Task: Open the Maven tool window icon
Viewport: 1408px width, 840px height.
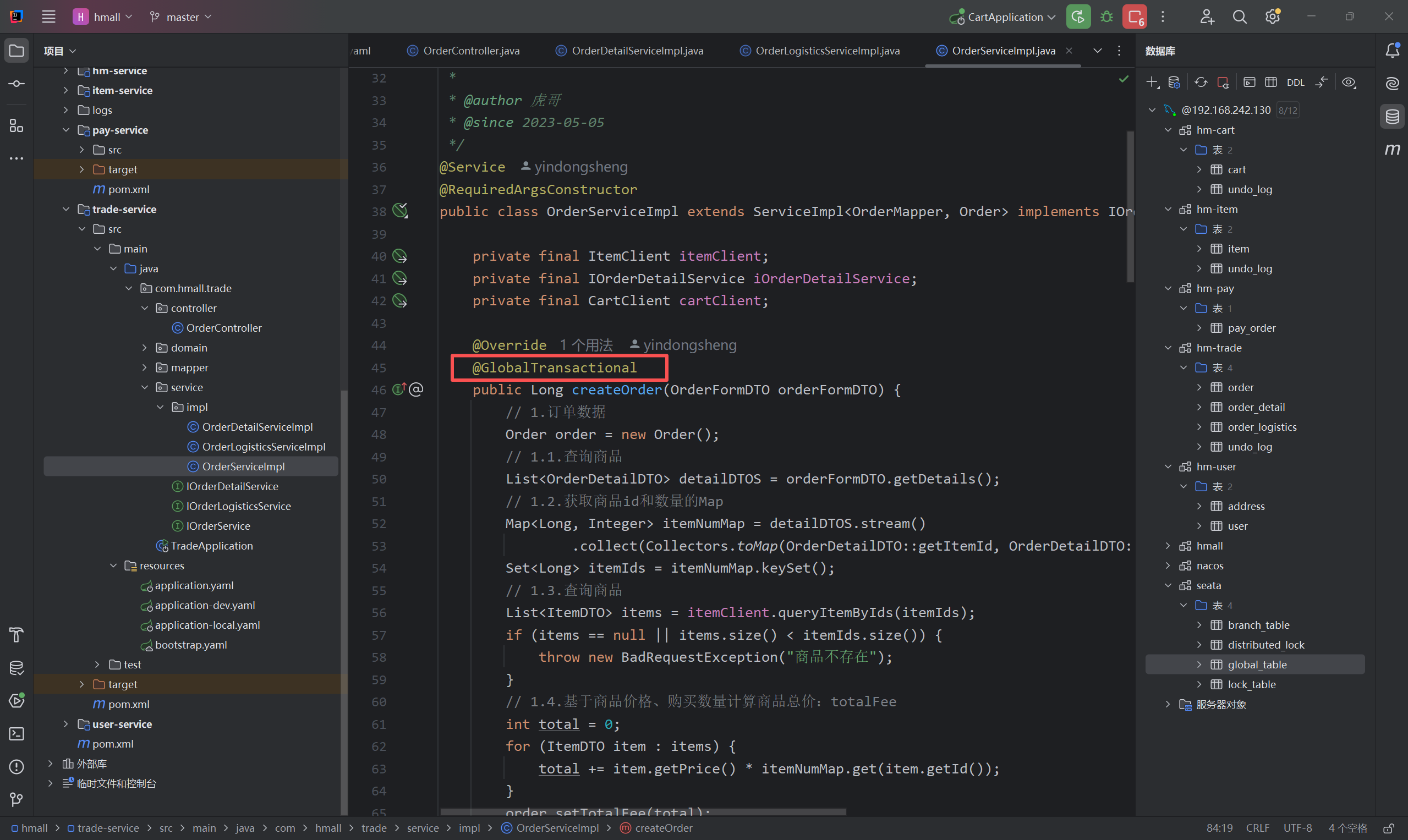Action: click(x=1392, y=150)
